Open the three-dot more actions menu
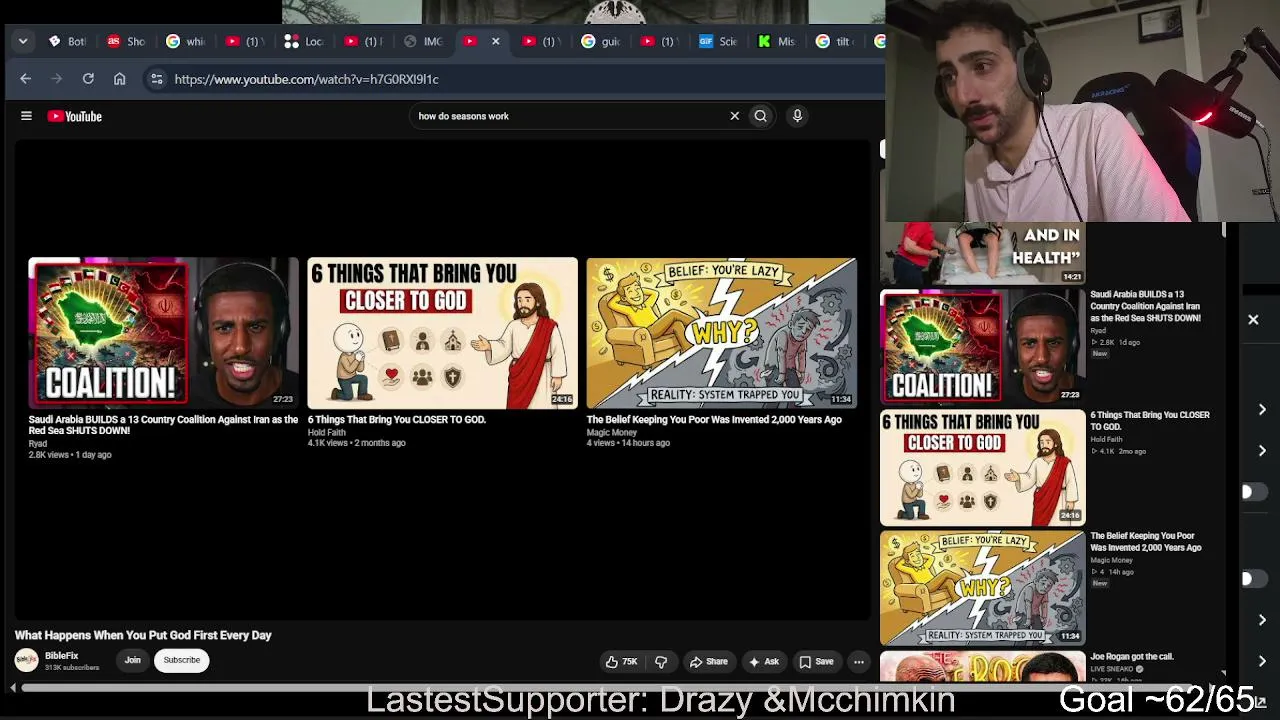This screenshot has height=720, width=1280. [858, 661]
